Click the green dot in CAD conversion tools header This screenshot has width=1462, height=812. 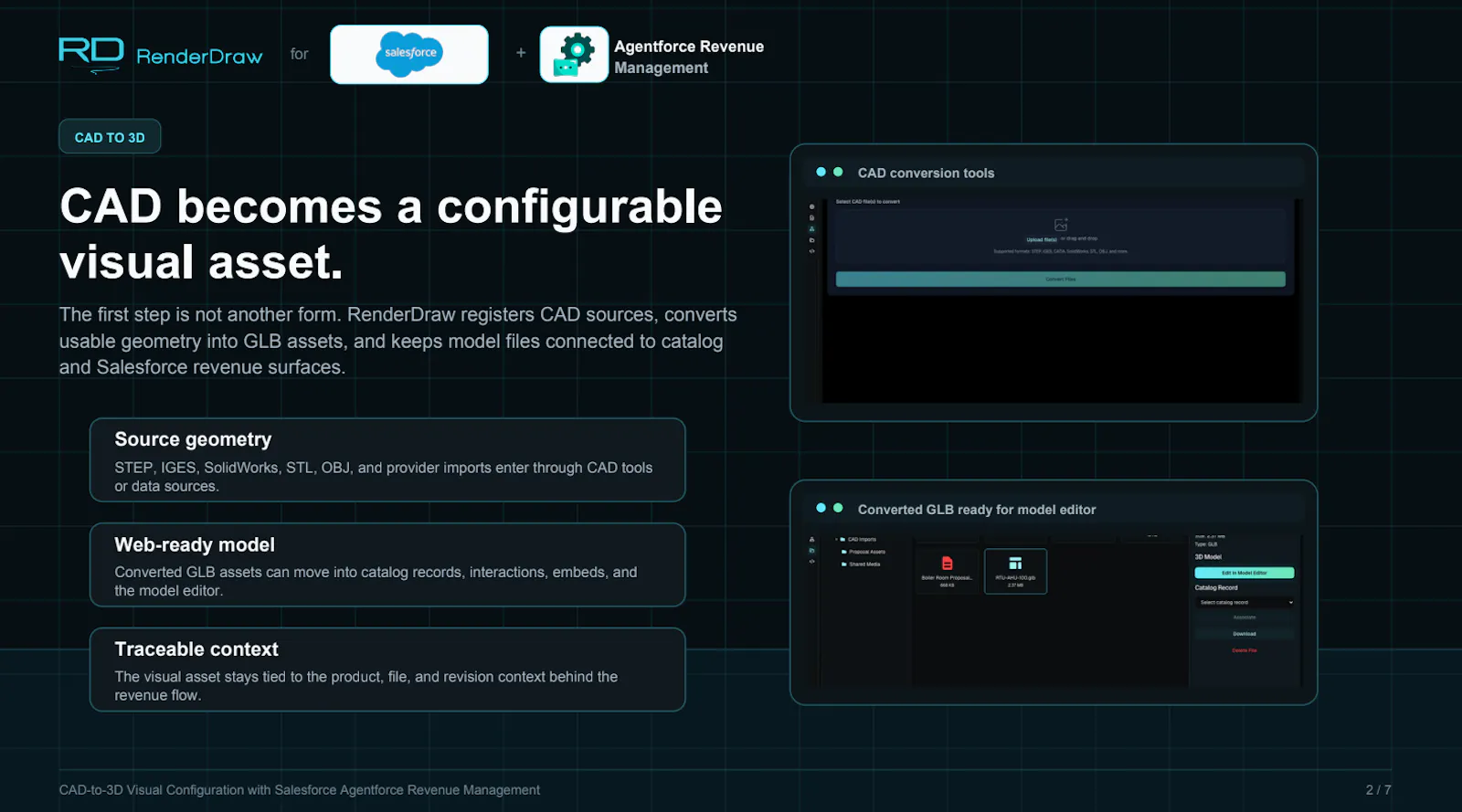[838, 172]
